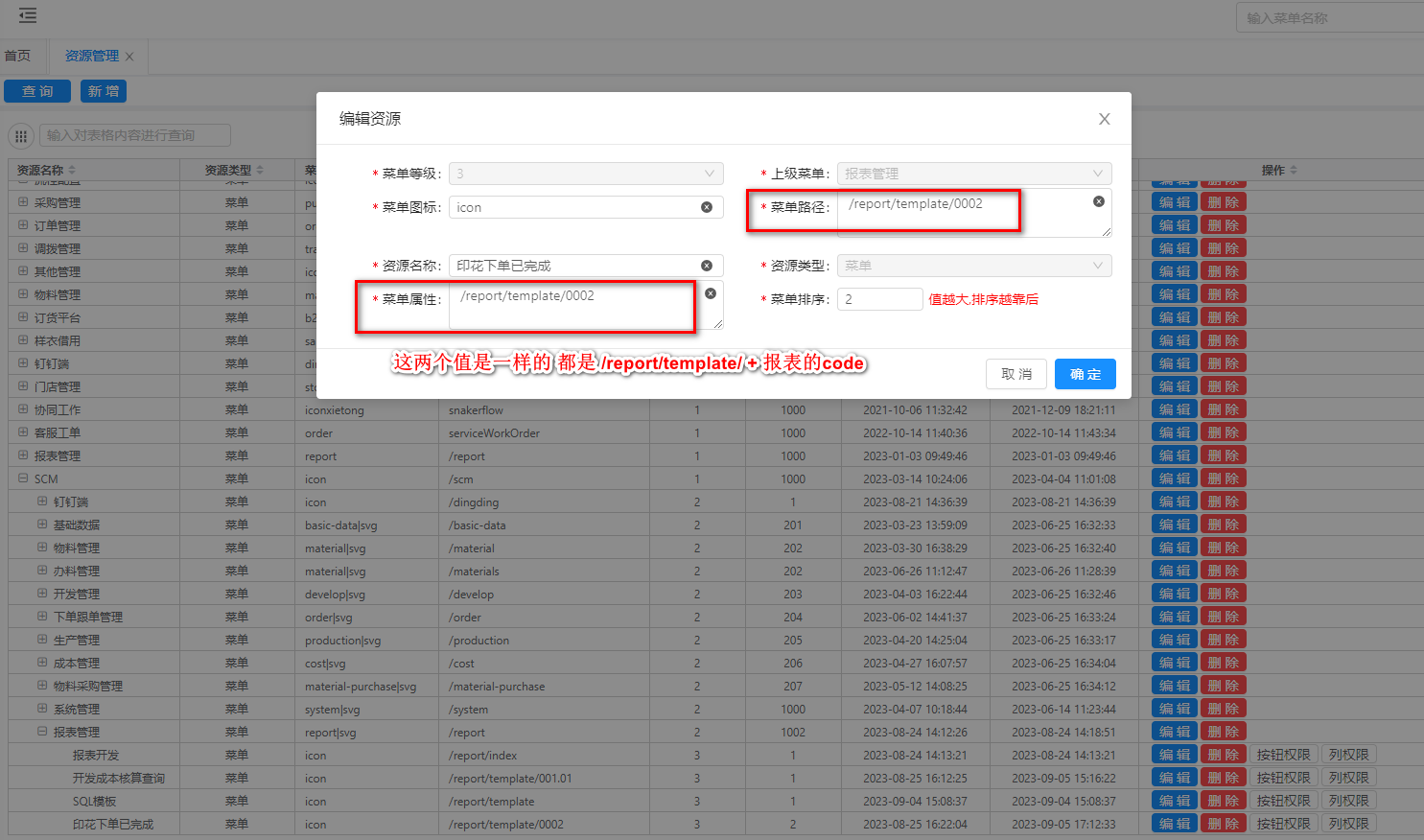Open the column settings grid icon

coord(21,136)
